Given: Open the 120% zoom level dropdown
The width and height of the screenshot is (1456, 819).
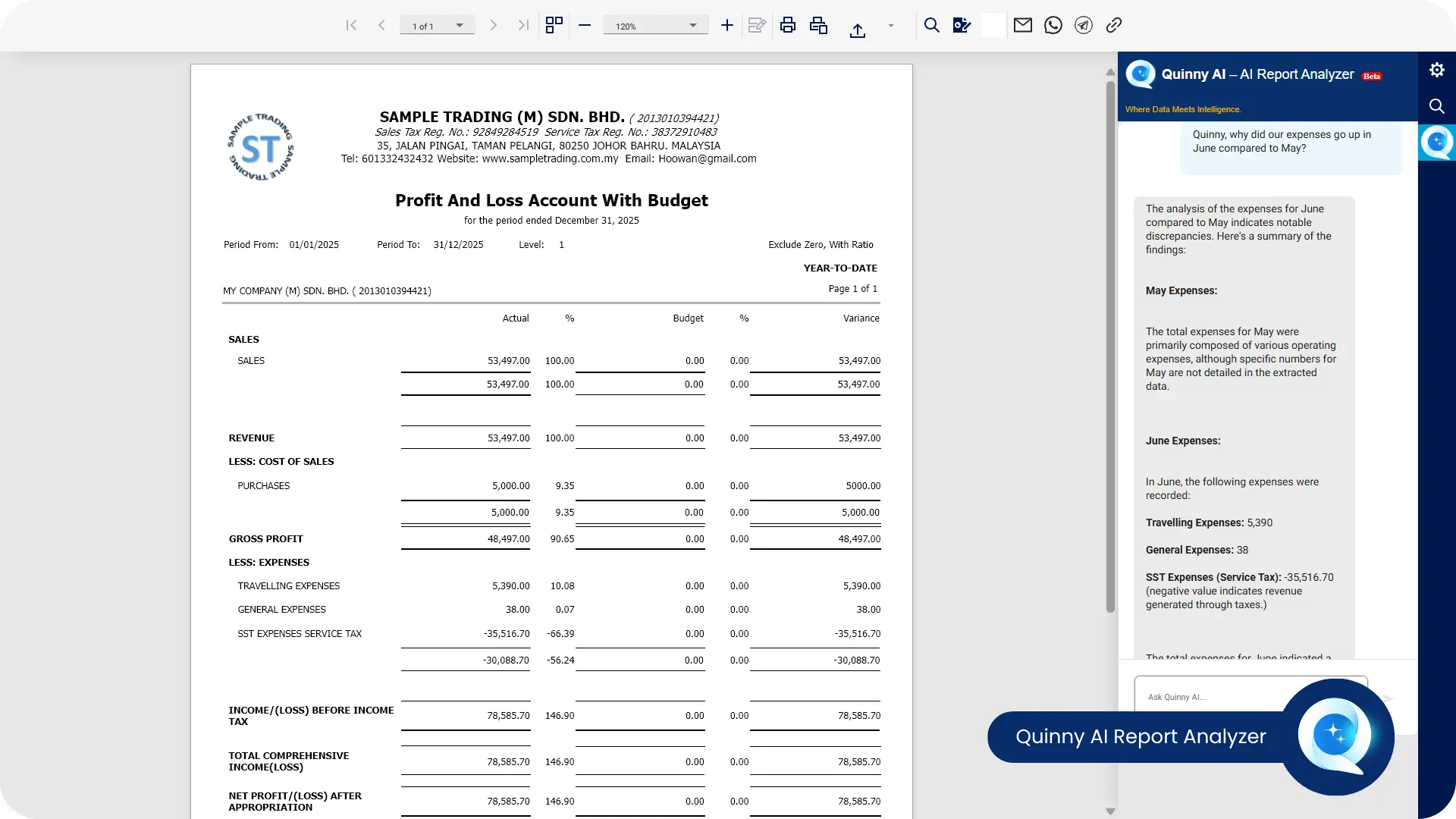Looking at the screenshot, I should click(692, 26).
